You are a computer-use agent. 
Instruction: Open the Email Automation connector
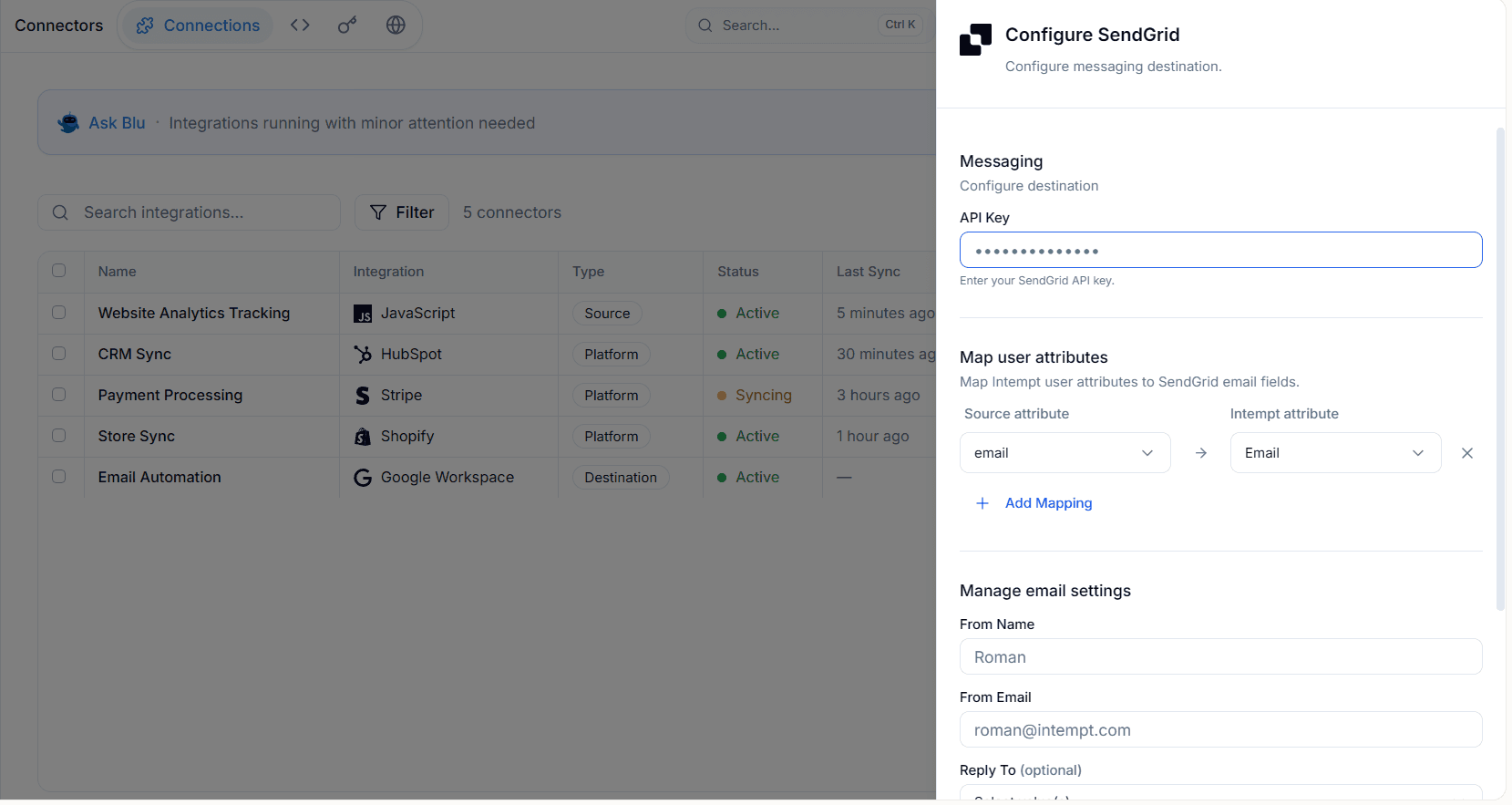[159, 477]
